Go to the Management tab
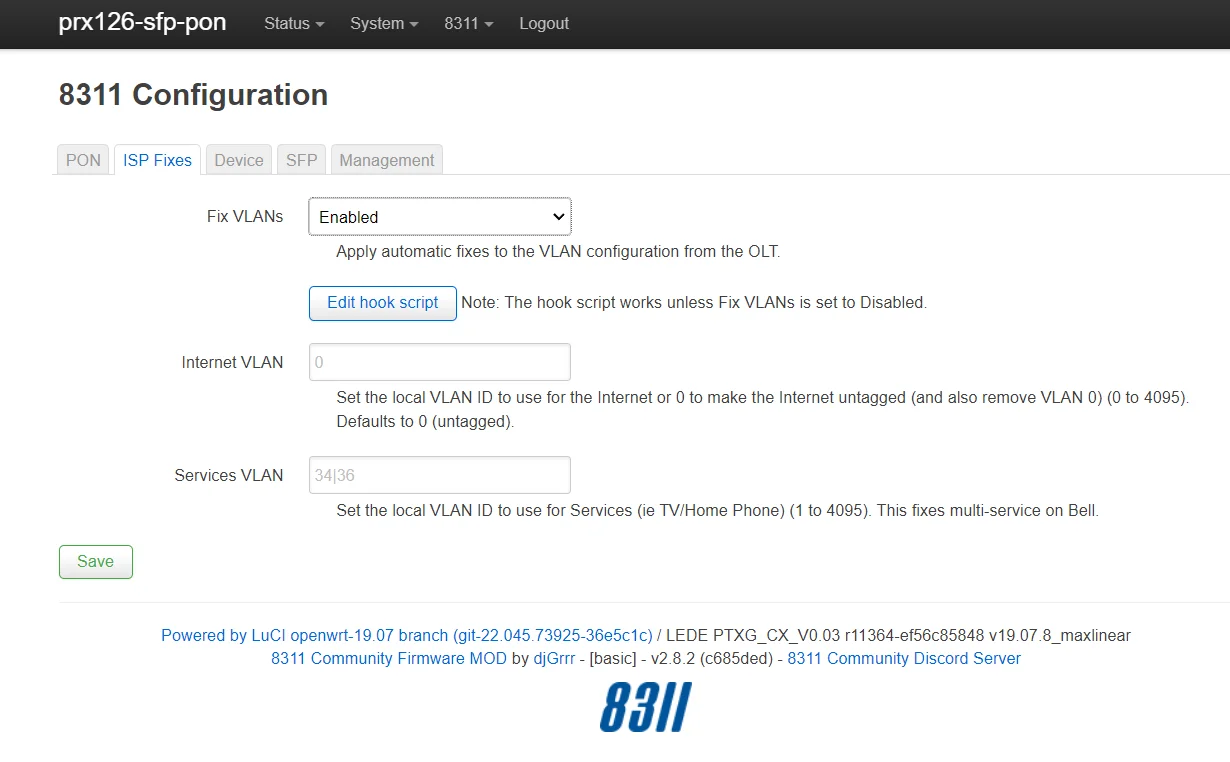1230x762 pixels. [387, 160]
